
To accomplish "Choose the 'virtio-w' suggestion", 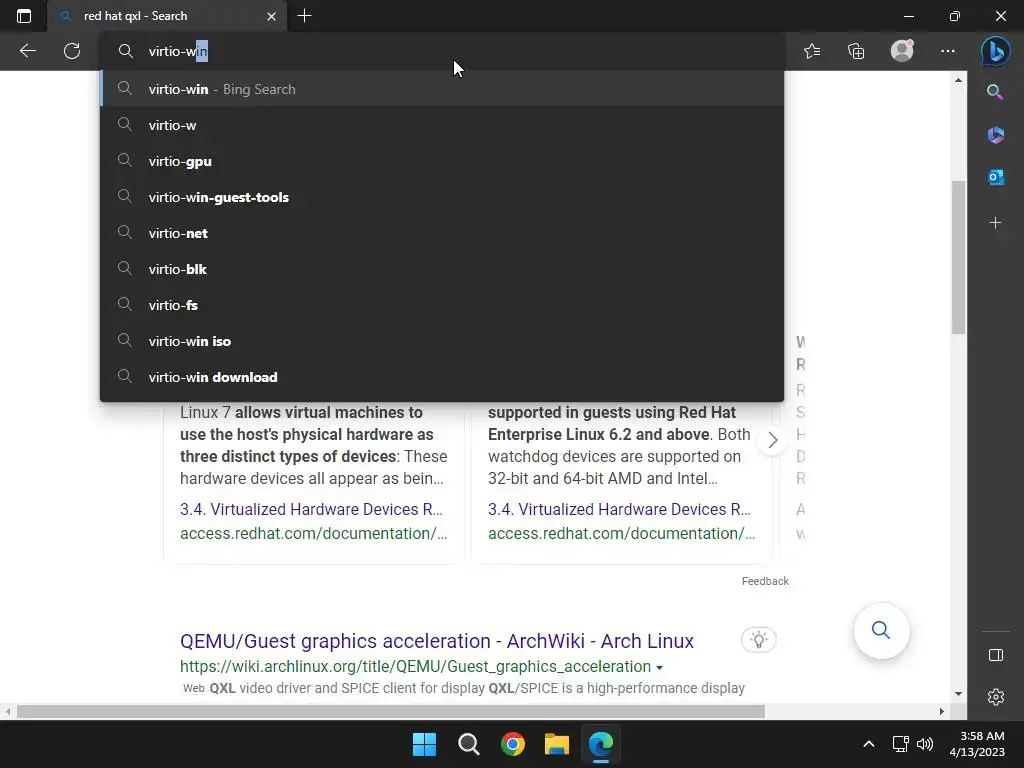I will coord(442,125).
